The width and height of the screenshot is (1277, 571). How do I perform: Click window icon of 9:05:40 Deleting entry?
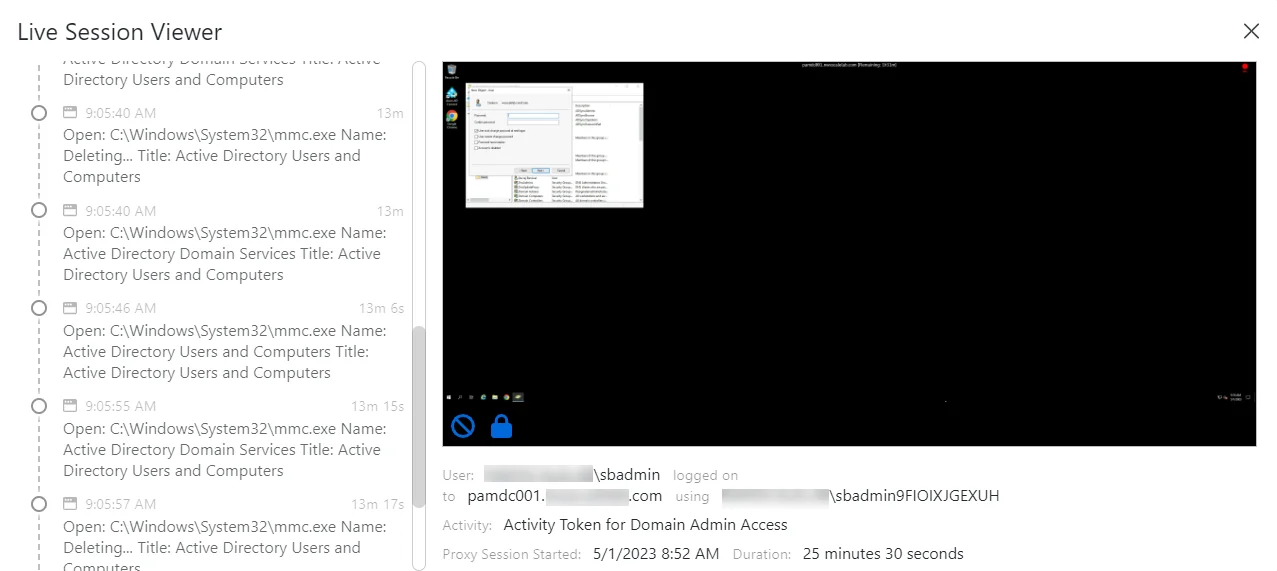point(70,112)
